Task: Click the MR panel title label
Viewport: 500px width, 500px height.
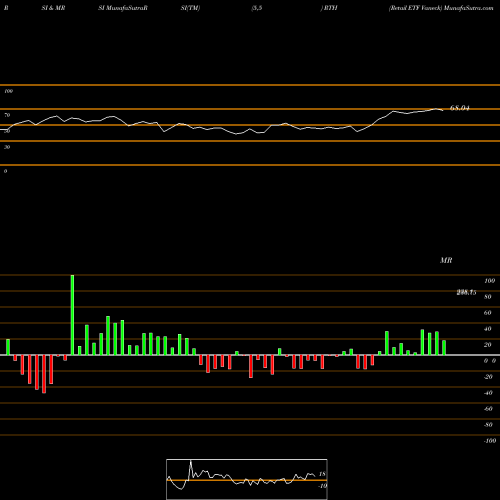Action: [446, 260]
